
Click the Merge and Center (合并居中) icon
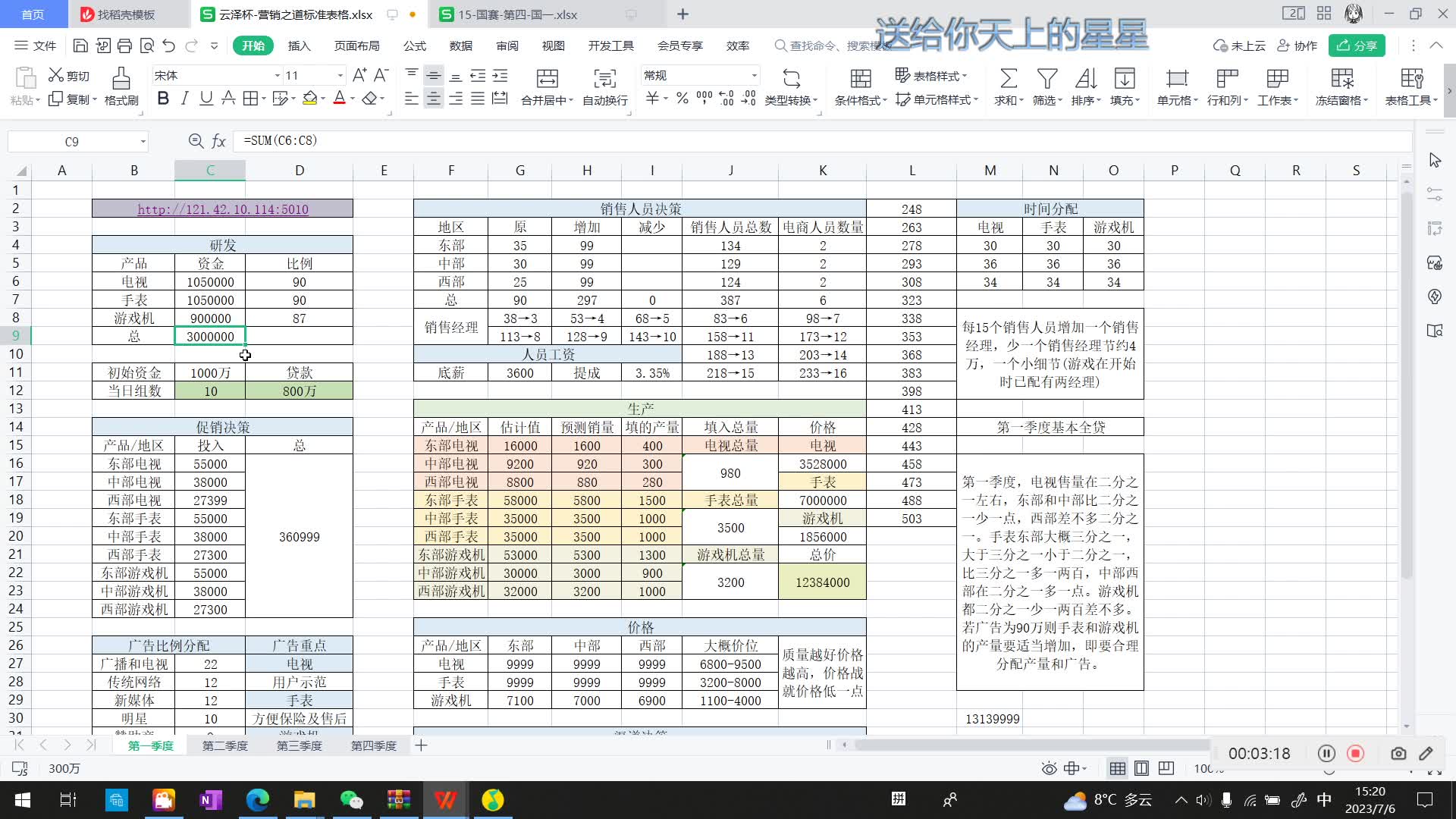pyautogui.click(x=547, y=78)
